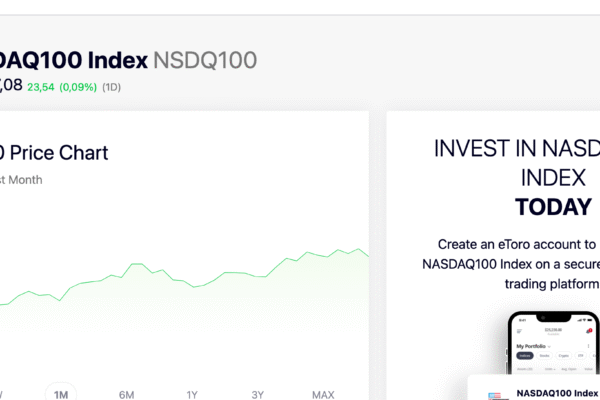Open the three-dot menu beside My Portfolio
This screenshot has width=600, height=400.
[x=590, y=345]
